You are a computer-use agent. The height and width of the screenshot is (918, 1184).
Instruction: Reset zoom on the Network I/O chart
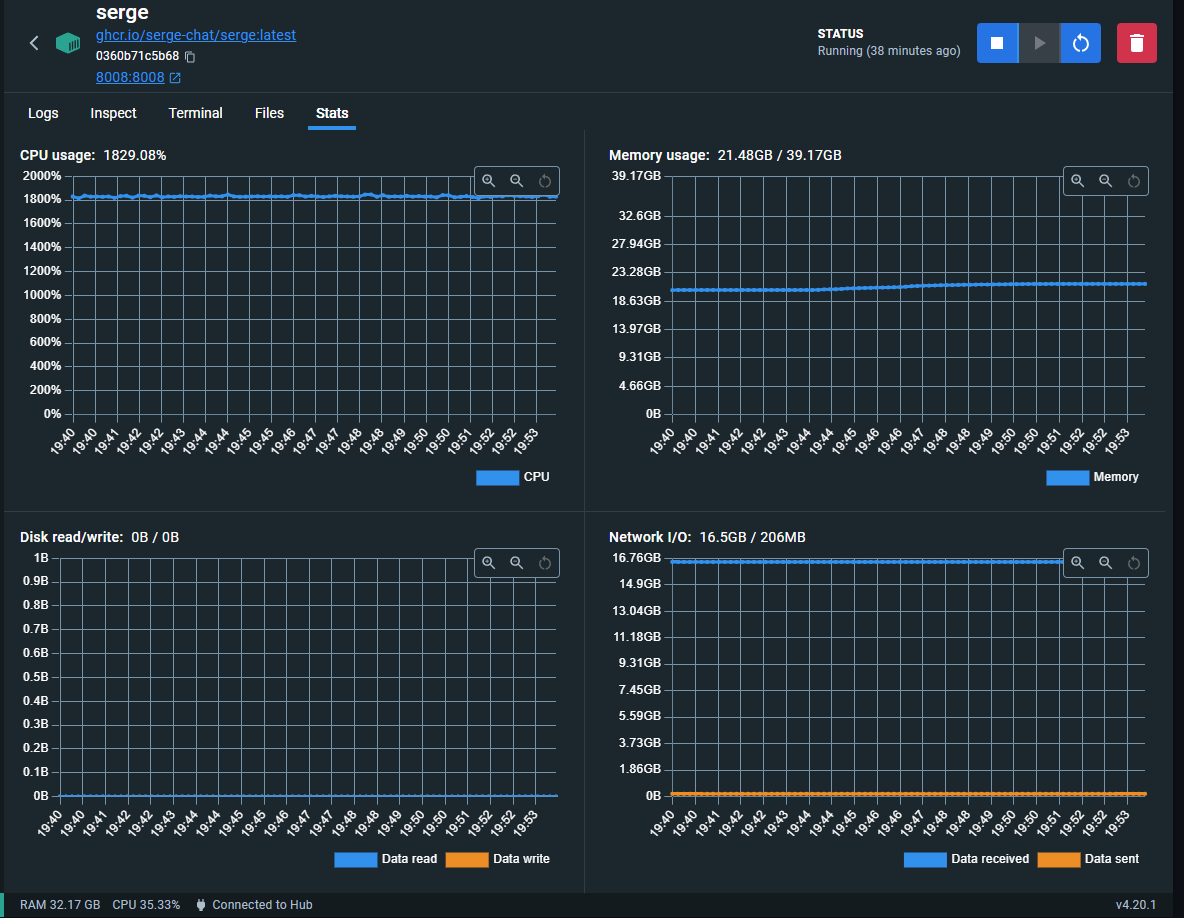tap(1134, 563)
